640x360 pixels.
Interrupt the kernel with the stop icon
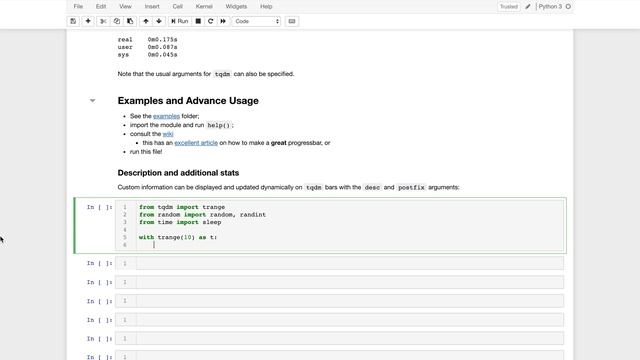coord(198,21)
